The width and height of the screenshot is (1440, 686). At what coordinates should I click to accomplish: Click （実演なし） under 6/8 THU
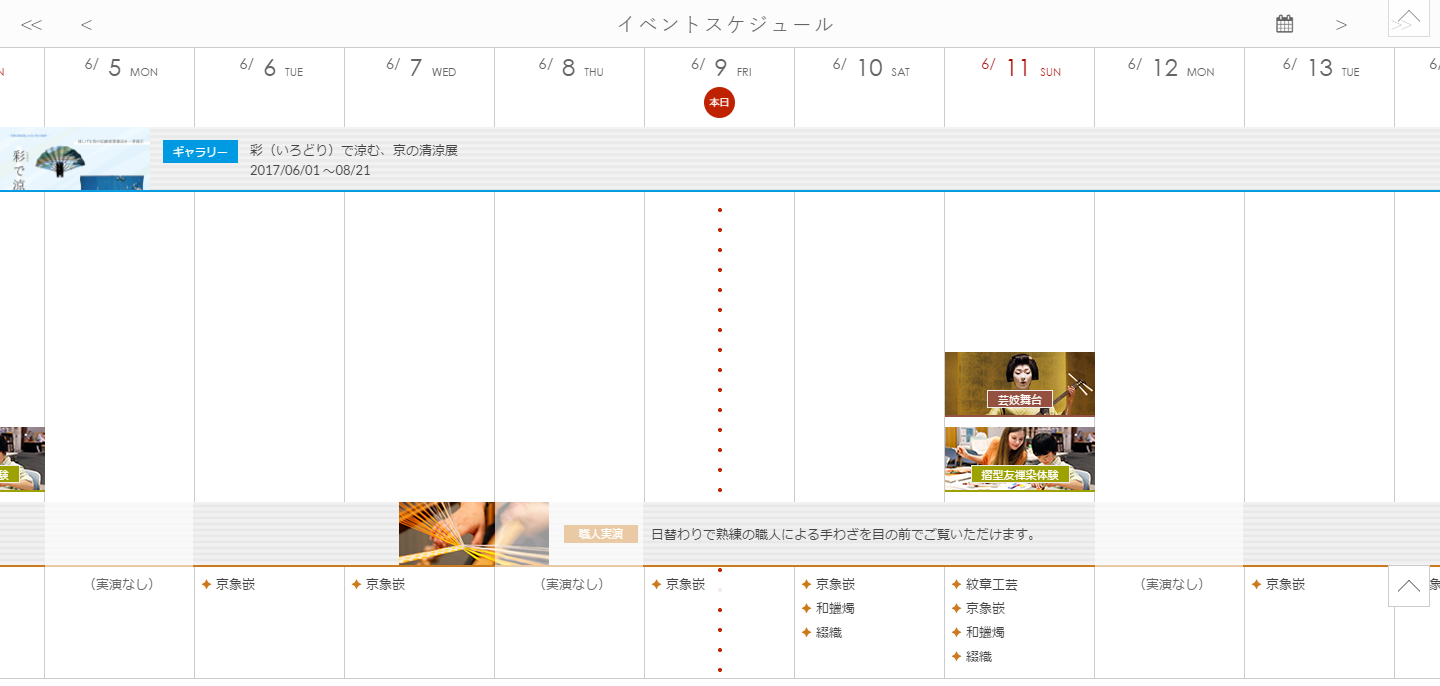point(571,584)
